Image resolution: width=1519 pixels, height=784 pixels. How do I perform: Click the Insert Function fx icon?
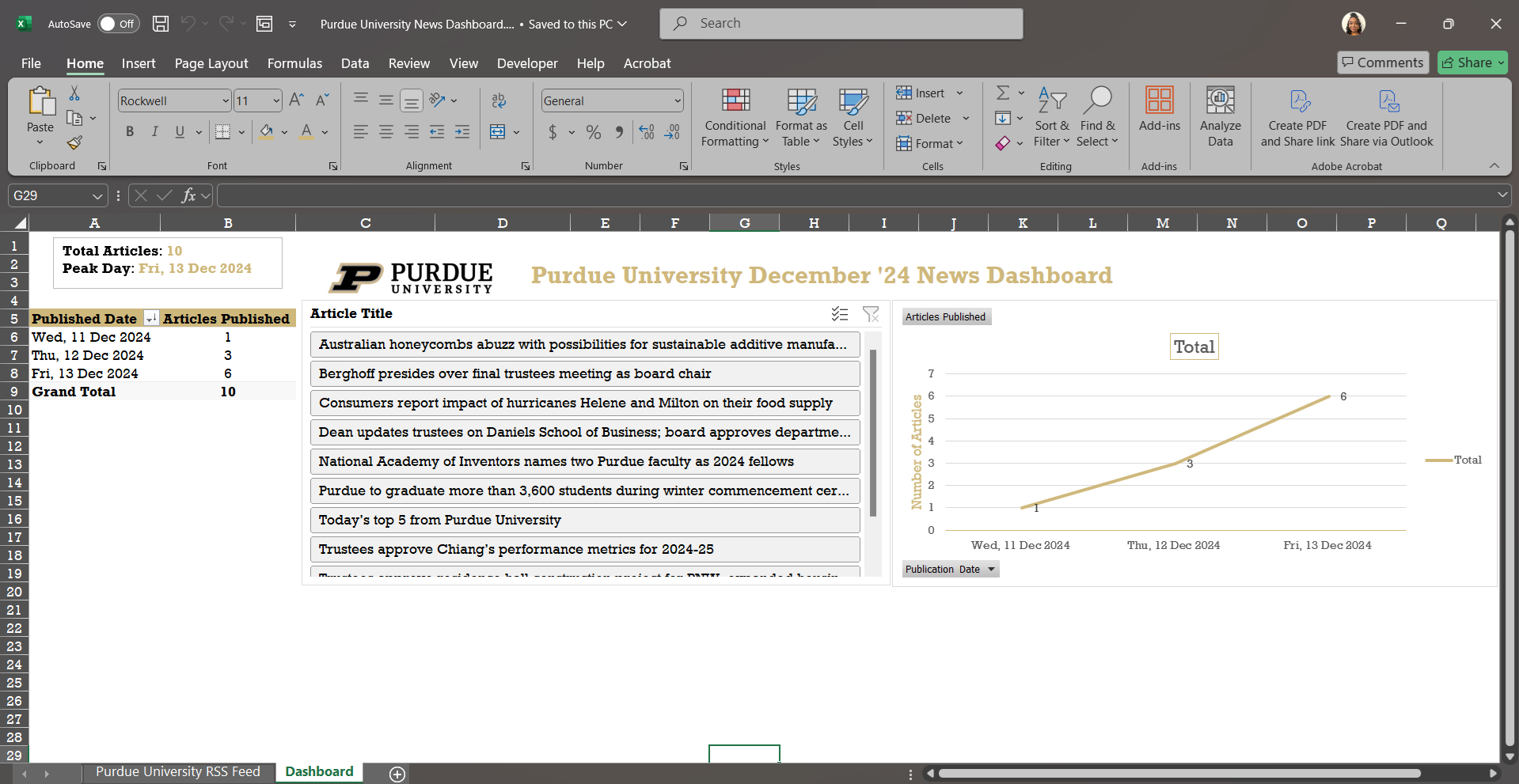tap(188, 195)
